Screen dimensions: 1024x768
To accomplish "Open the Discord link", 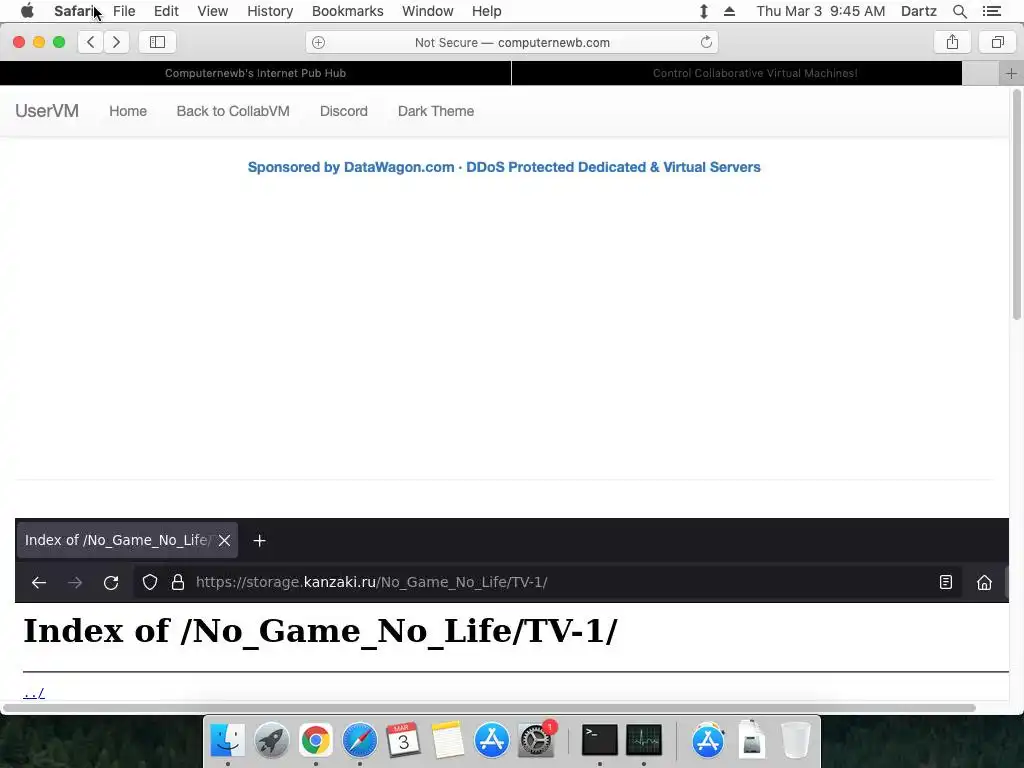I will click(344, 111).
